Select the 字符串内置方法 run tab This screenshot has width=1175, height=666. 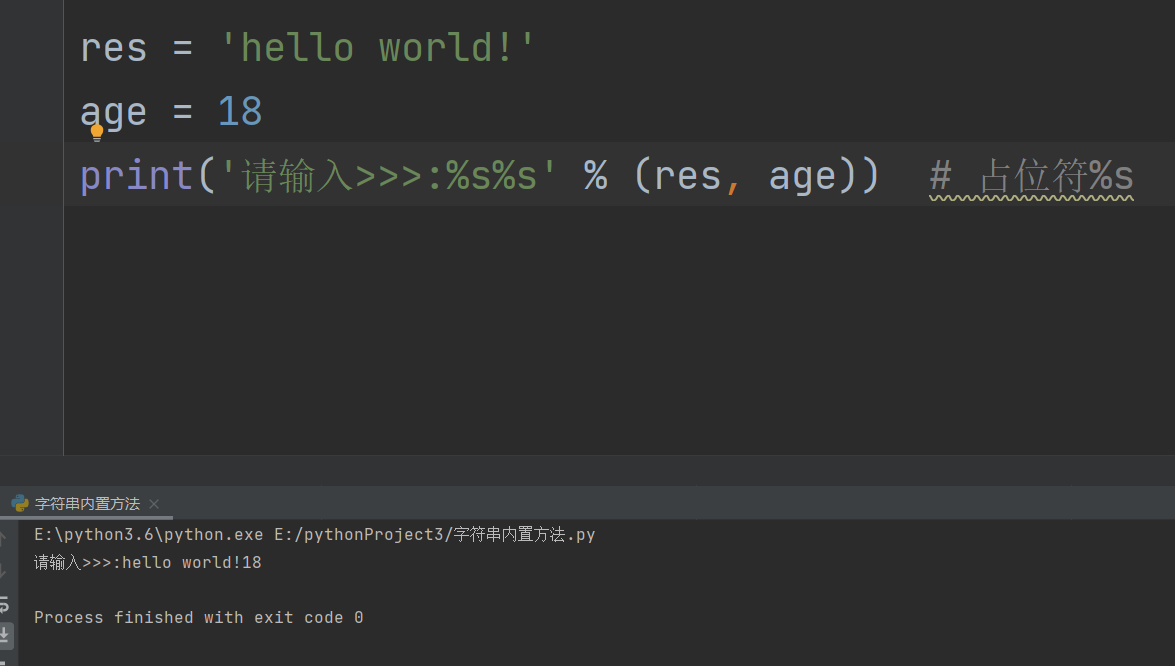point(87,503)
